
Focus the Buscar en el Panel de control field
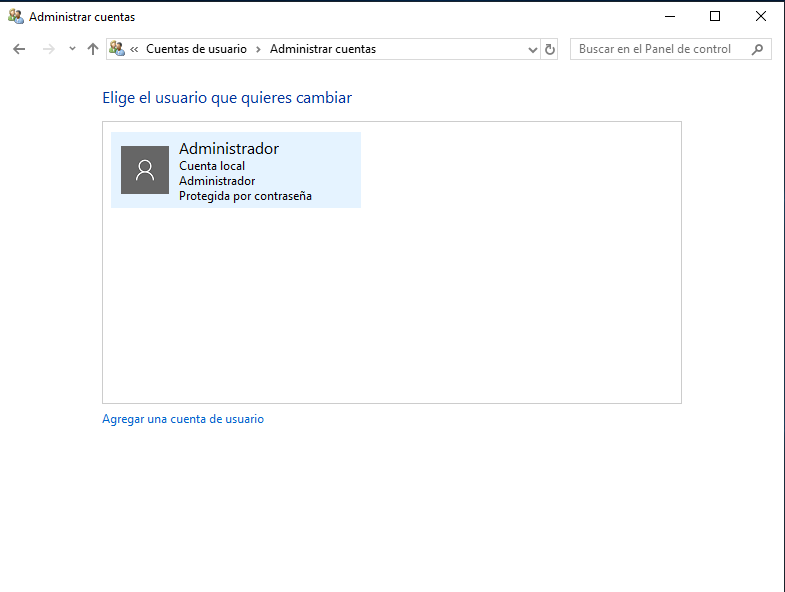coord(670,49)
